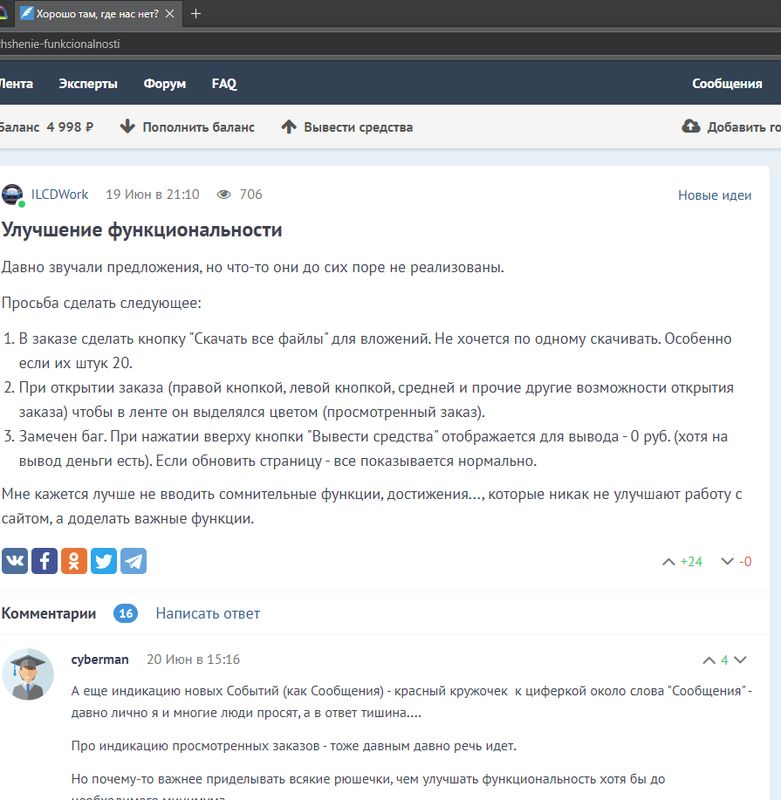
Task: Click the views eye icon
Action: point(224,195)
